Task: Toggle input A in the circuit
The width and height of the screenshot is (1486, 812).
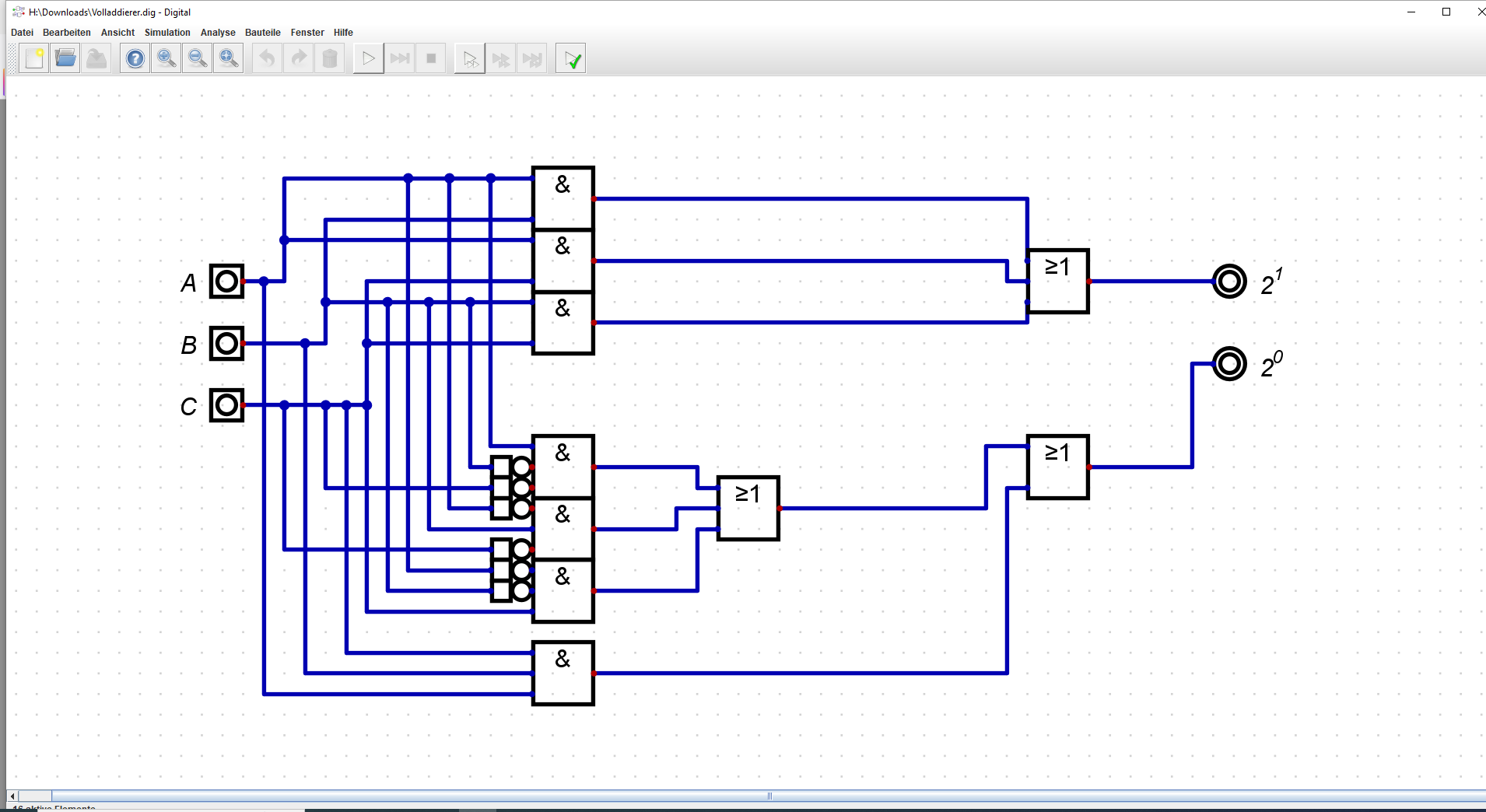Action: (226, 282)
